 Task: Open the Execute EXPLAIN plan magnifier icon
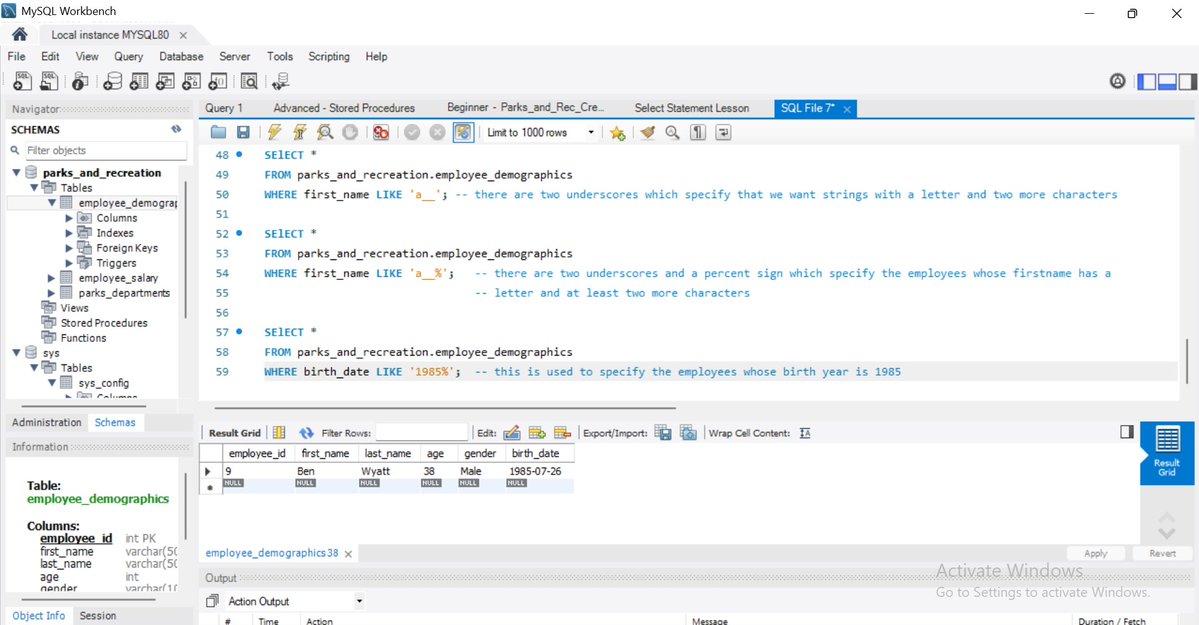[x=324, y=132]
